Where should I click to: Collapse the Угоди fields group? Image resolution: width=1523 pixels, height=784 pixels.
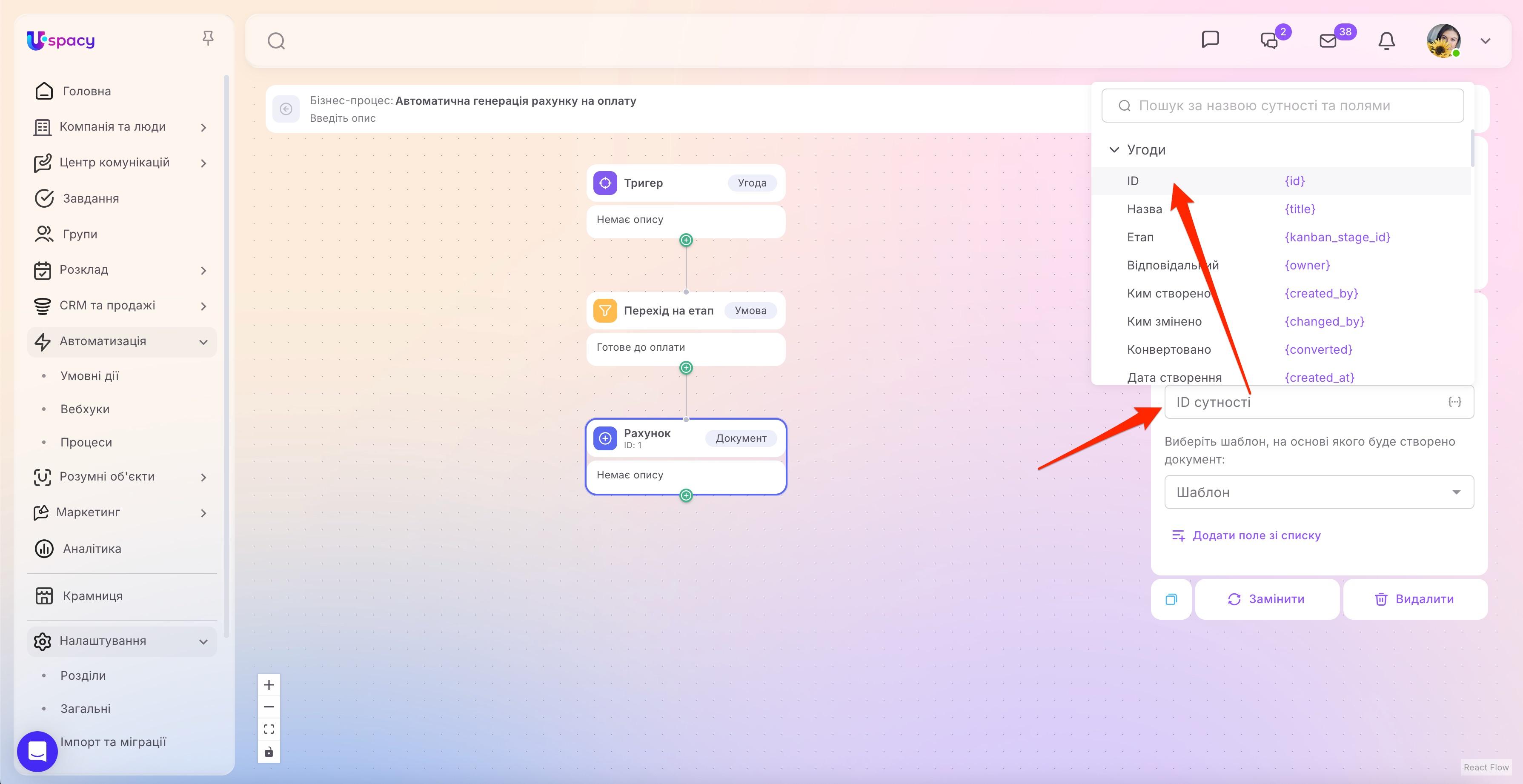[x=1114, y=149]
